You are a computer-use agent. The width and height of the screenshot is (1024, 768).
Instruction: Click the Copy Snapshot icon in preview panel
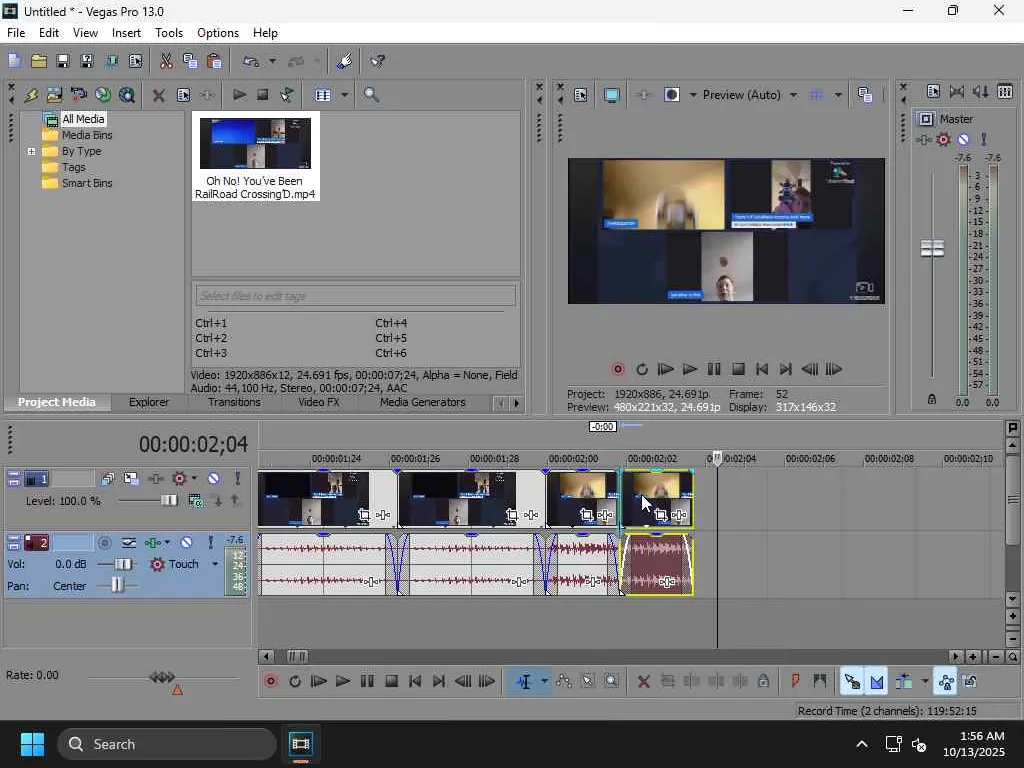(x=865, y=95)
